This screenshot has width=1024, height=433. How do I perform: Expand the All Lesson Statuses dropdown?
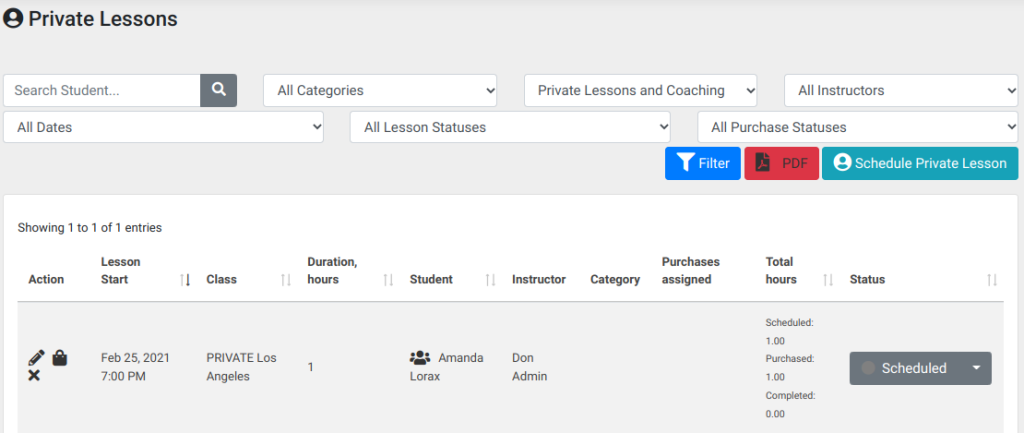pyautogui.click(x=510, y=127)
